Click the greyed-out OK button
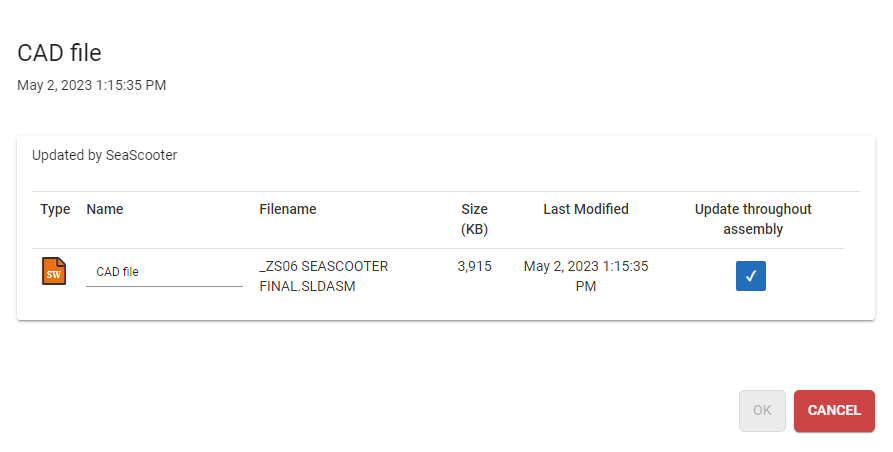Screen dimensions: 893x452 pyautogui.click(x=762, y=410)
